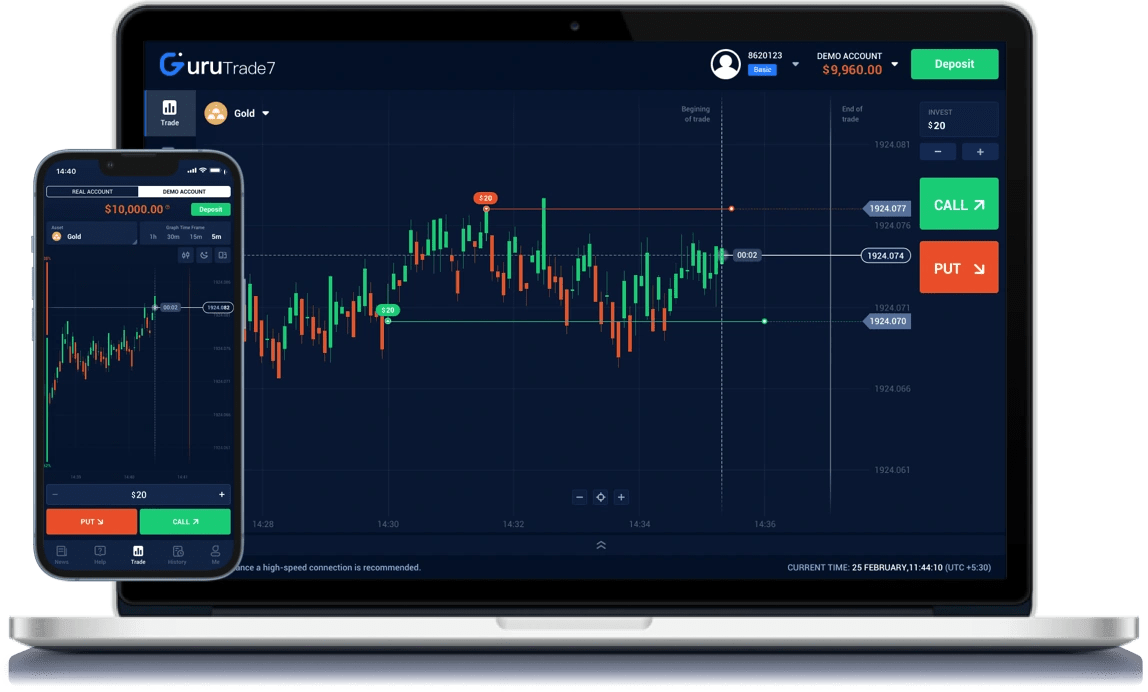Enable the 15m time frame
Image resolution: width=1148 pixels, height=692 pixels.
[x=196, y=236]
